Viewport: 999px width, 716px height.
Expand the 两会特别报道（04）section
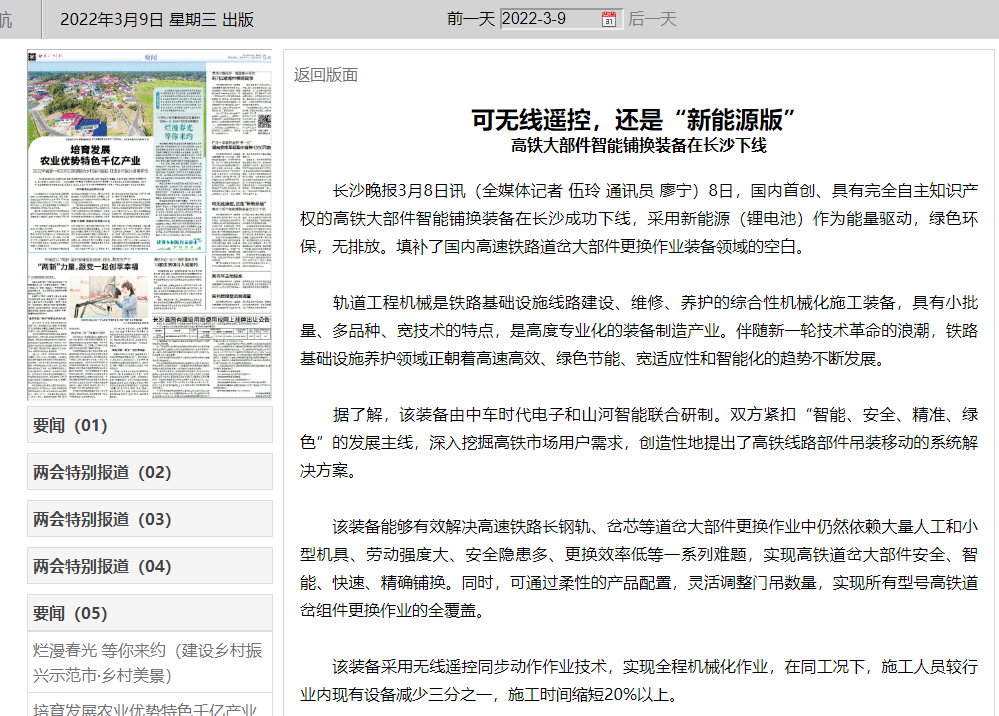(x=149, y=567)
